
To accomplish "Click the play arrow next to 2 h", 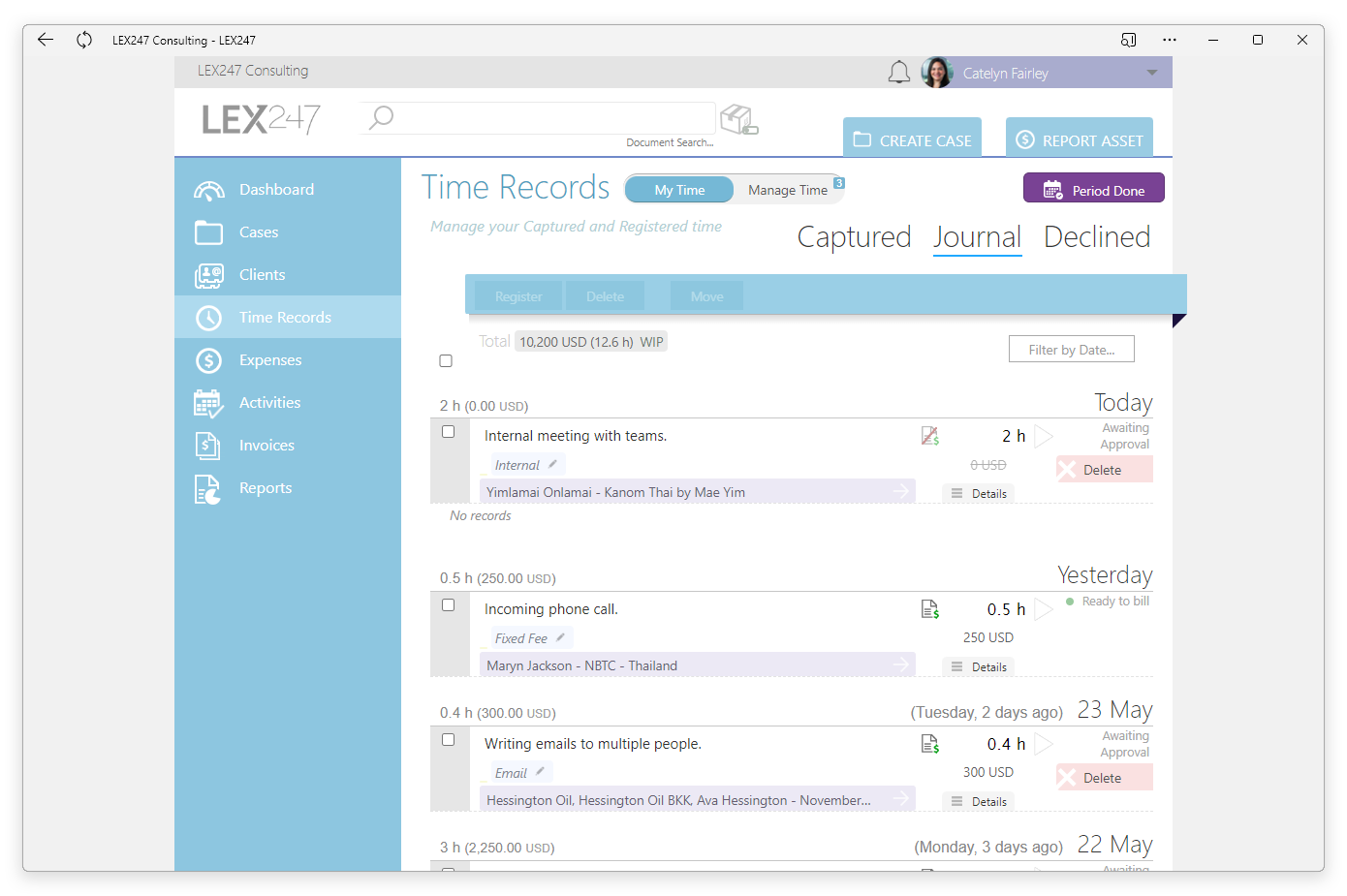I will coord(1044,436).
